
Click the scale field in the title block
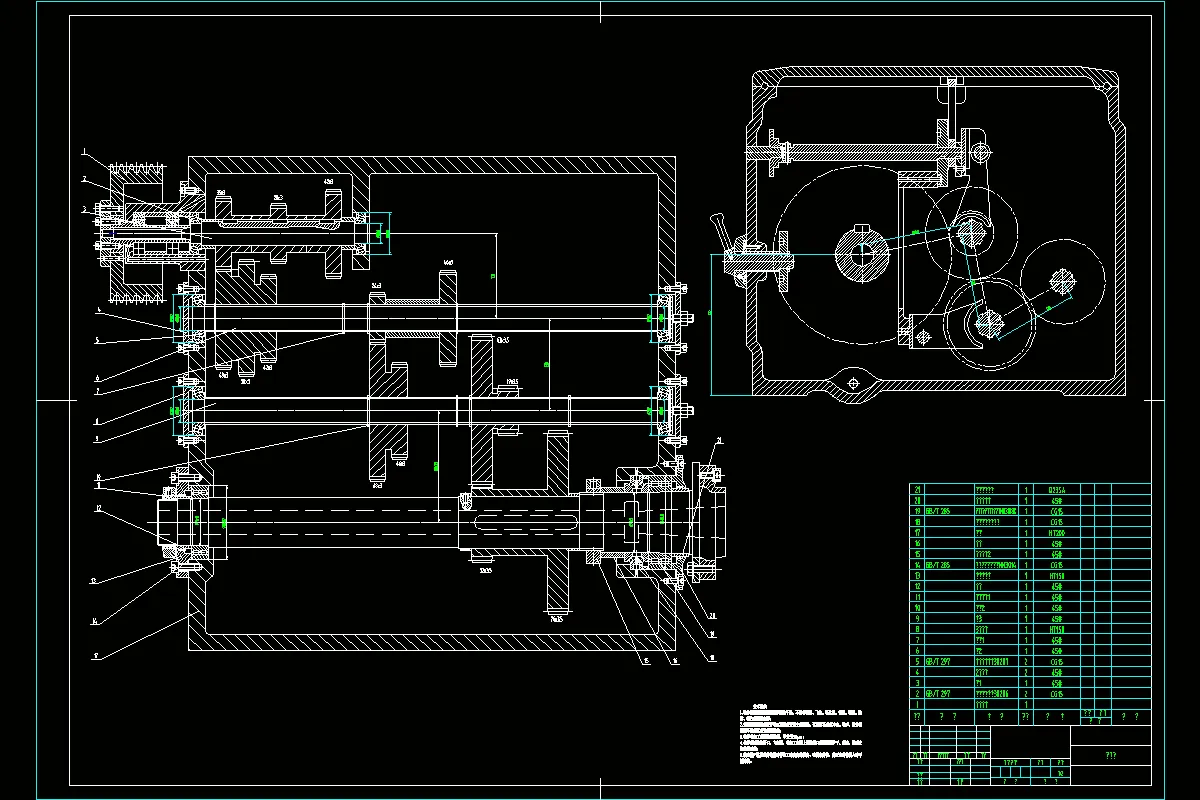coord(1060,773)
